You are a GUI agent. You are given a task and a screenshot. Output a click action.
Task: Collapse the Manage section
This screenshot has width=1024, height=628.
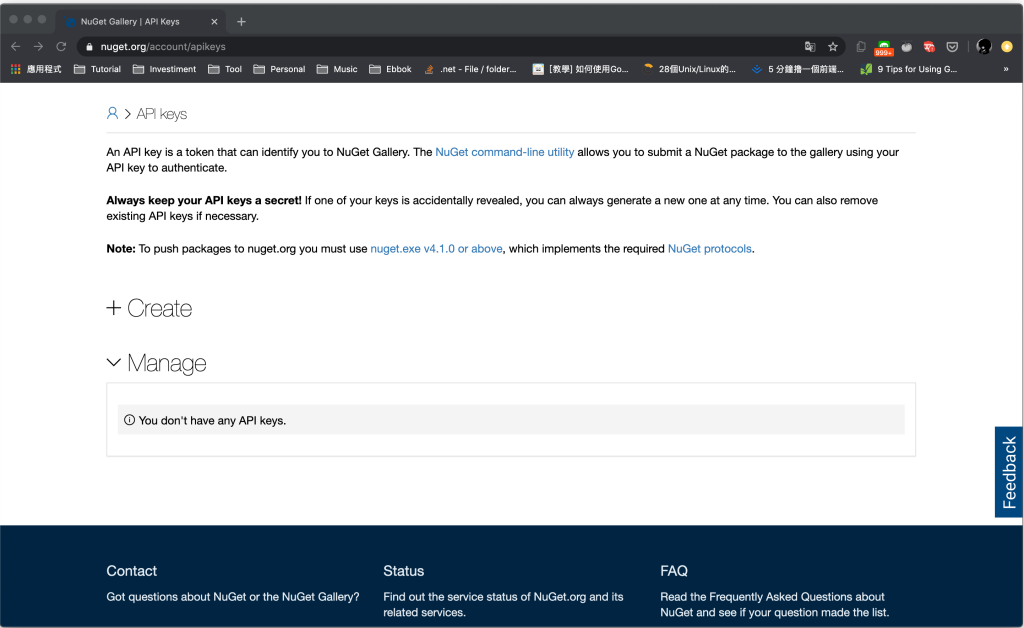[157, 363]
